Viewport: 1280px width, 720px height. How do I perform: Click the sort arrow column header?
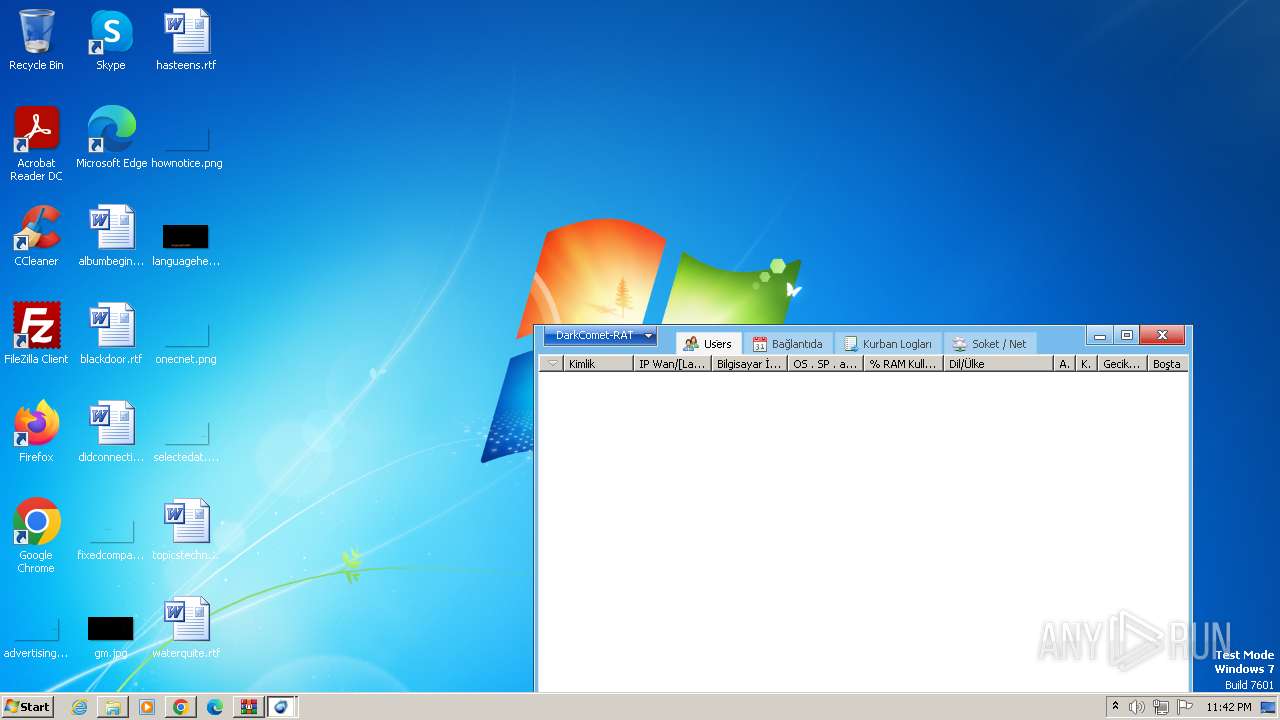552,364
